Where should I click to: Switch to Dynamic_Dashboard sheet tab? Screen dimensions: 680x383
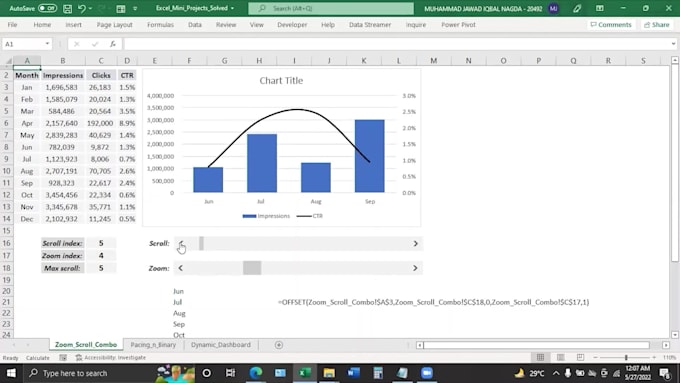[x=221, y=345]
